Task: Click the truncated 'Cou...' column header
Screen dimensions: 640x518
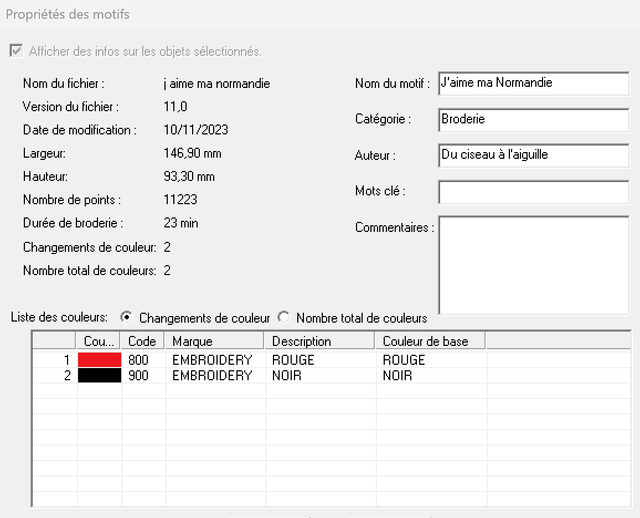Action: pos(99,342)
